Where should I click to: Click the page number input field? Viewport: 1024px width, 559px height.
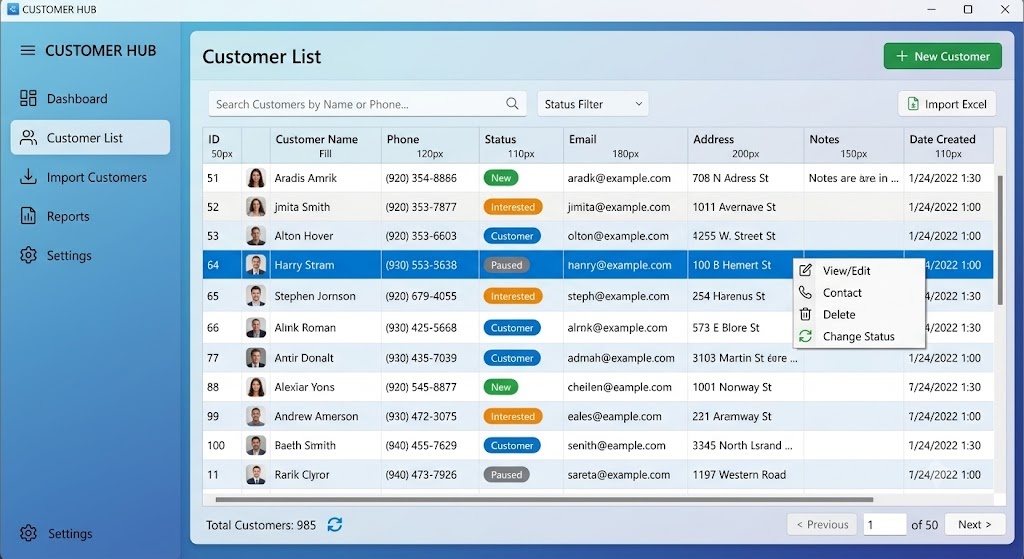click(x=884, y=524)
